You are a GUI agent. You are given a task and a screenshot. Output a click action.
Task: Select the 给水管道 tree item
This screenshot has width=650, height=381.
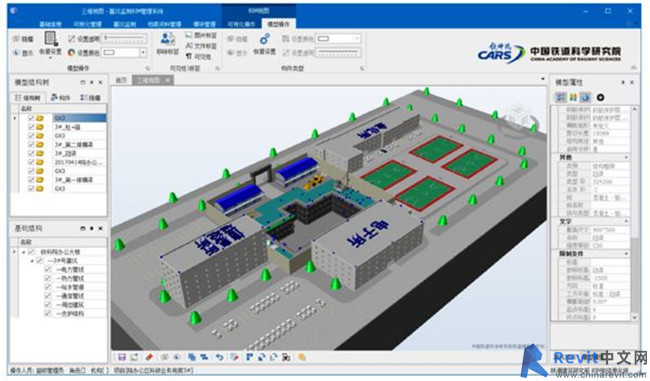[70, 287]
